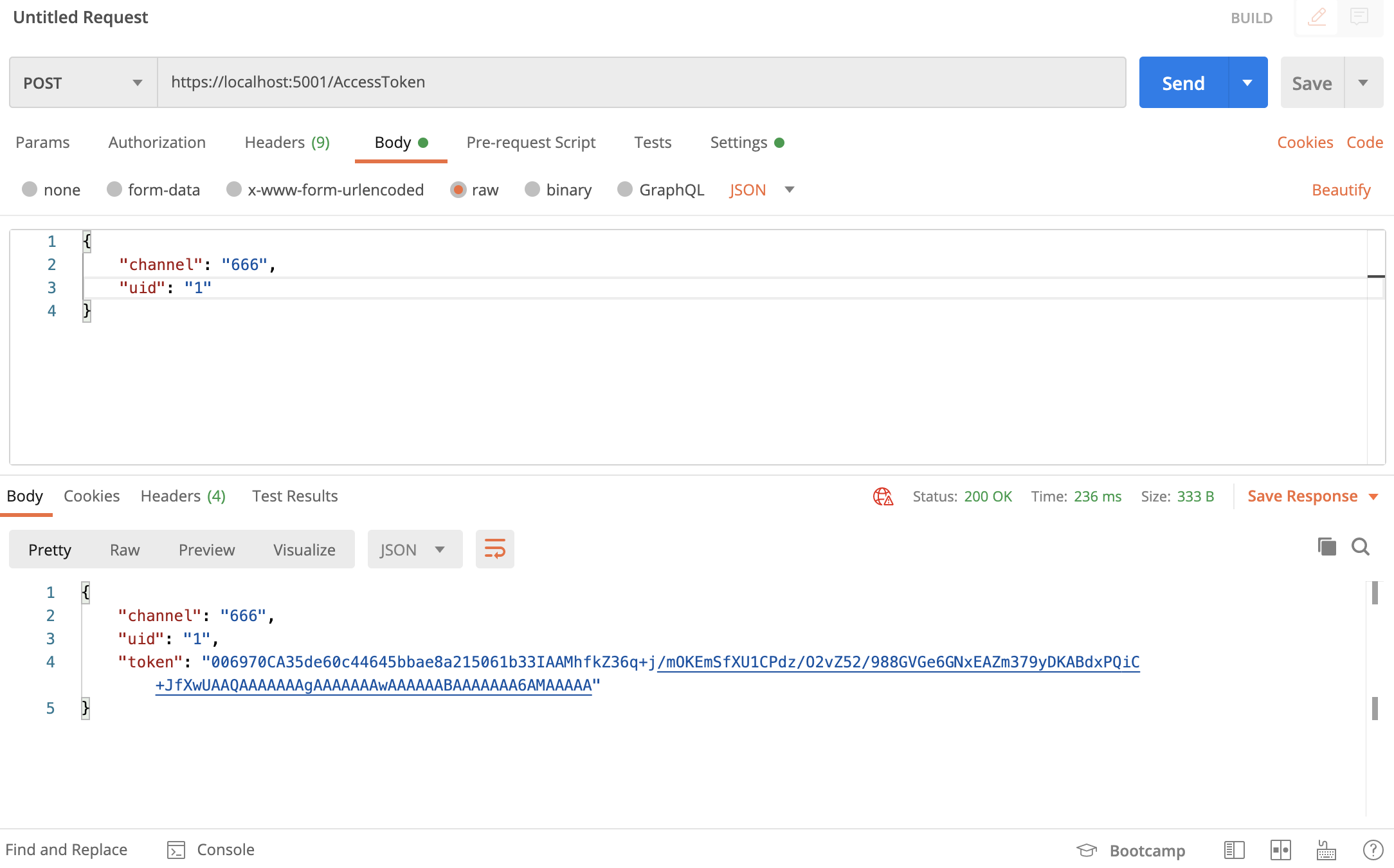Toggle the word wrap icon in response
1394x868 pixels.
click(494, 549)
